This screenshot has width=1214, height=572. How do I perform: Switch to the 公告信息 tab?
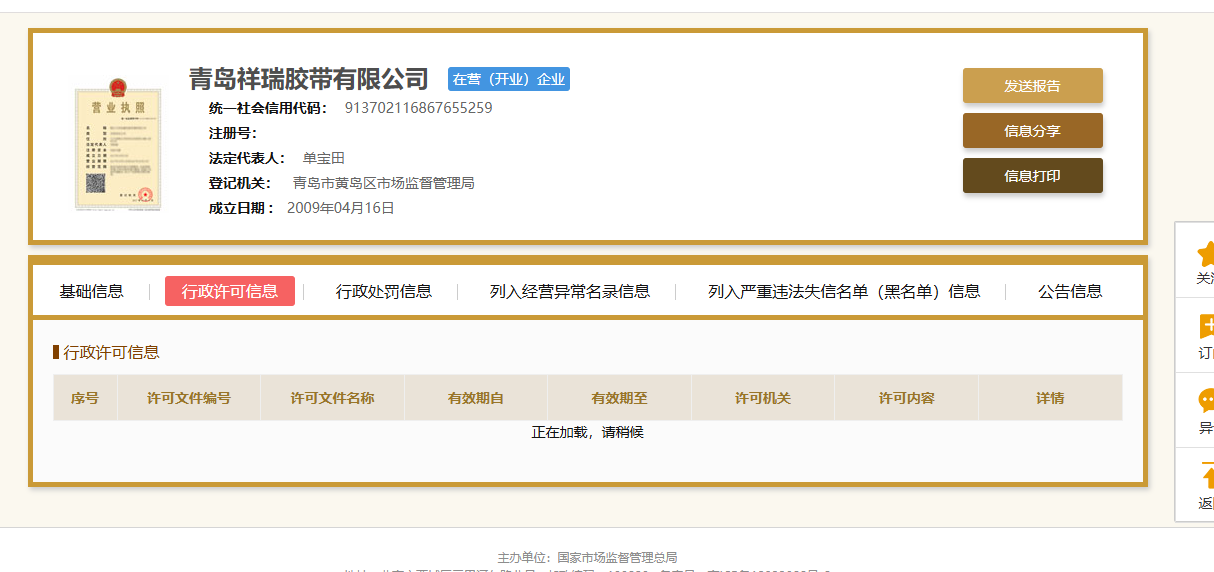(1070, 291)
